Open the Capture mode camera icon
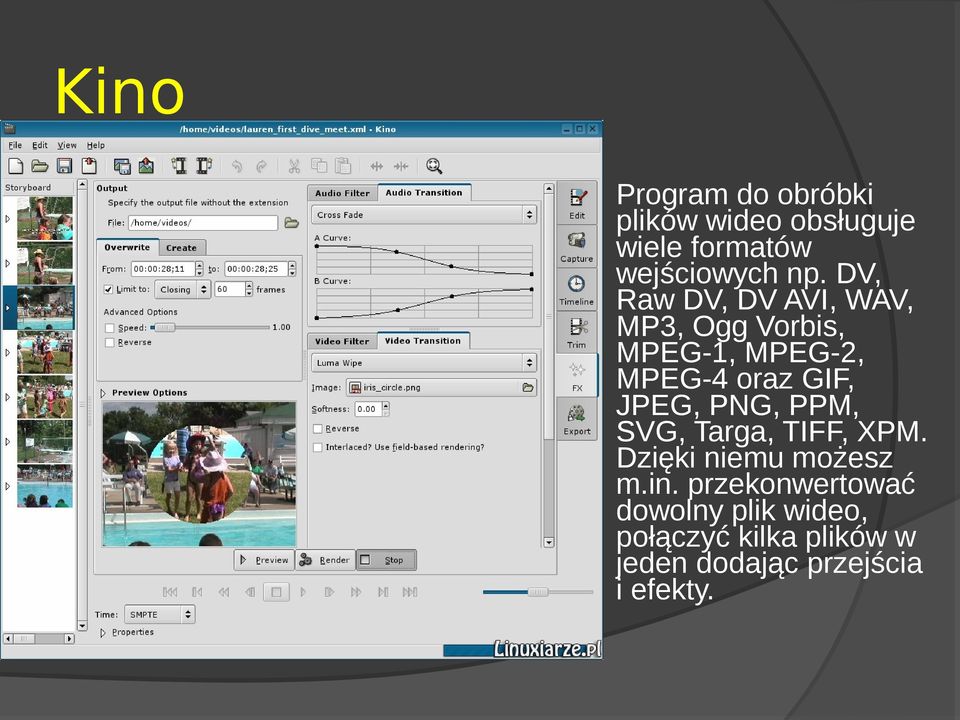This screenshot has height=720, width=960. 577,247
